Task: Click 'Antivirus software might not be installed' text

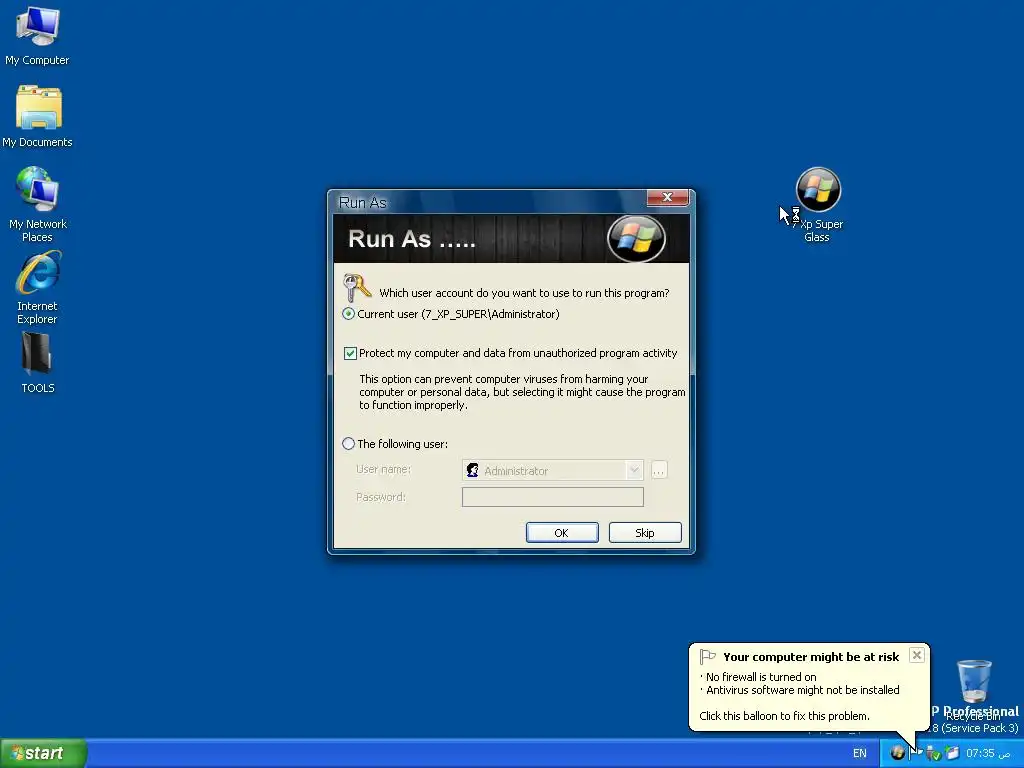Action: click(803, 690)
